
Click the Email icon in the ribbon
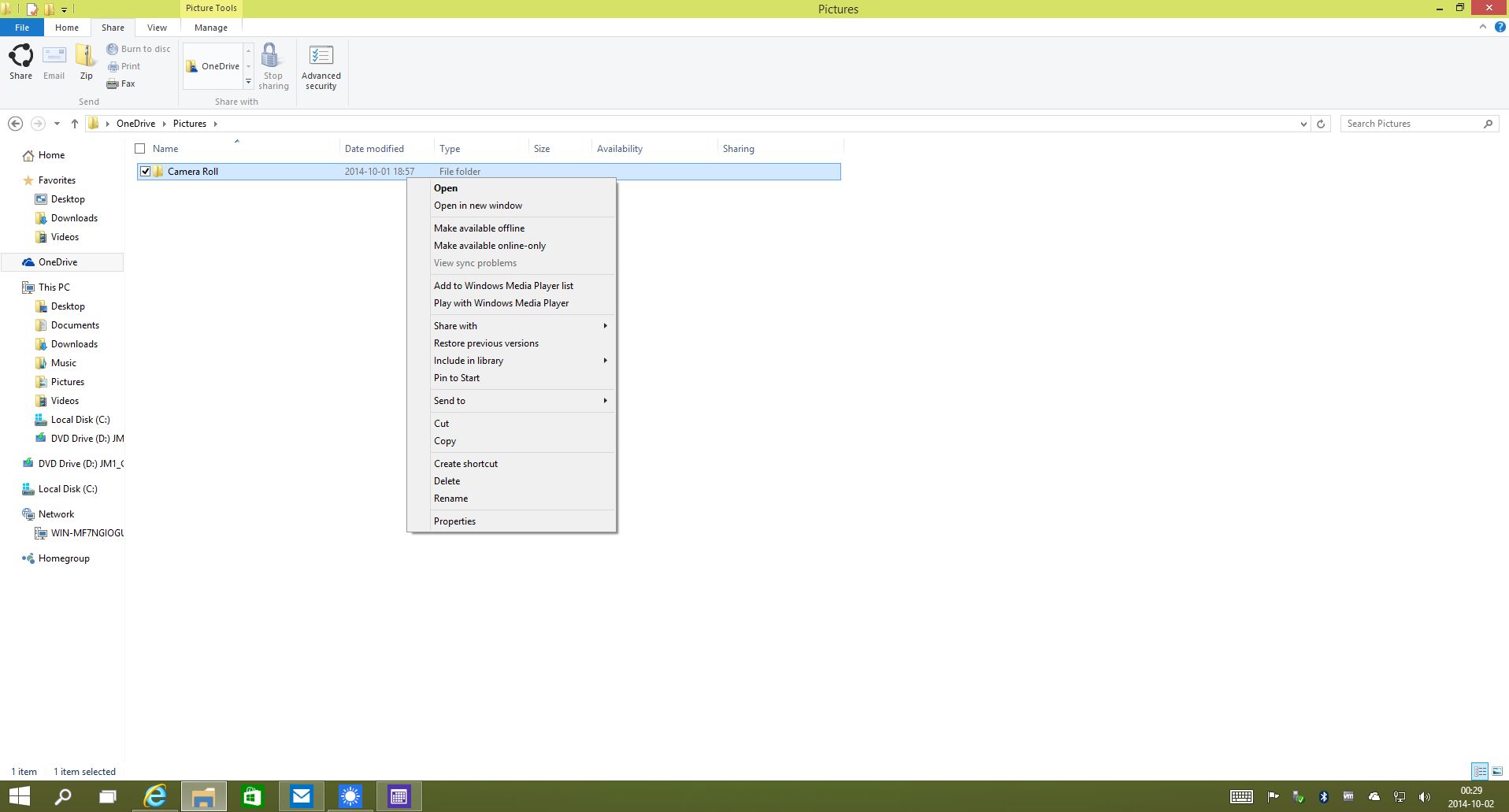point(54,61)
